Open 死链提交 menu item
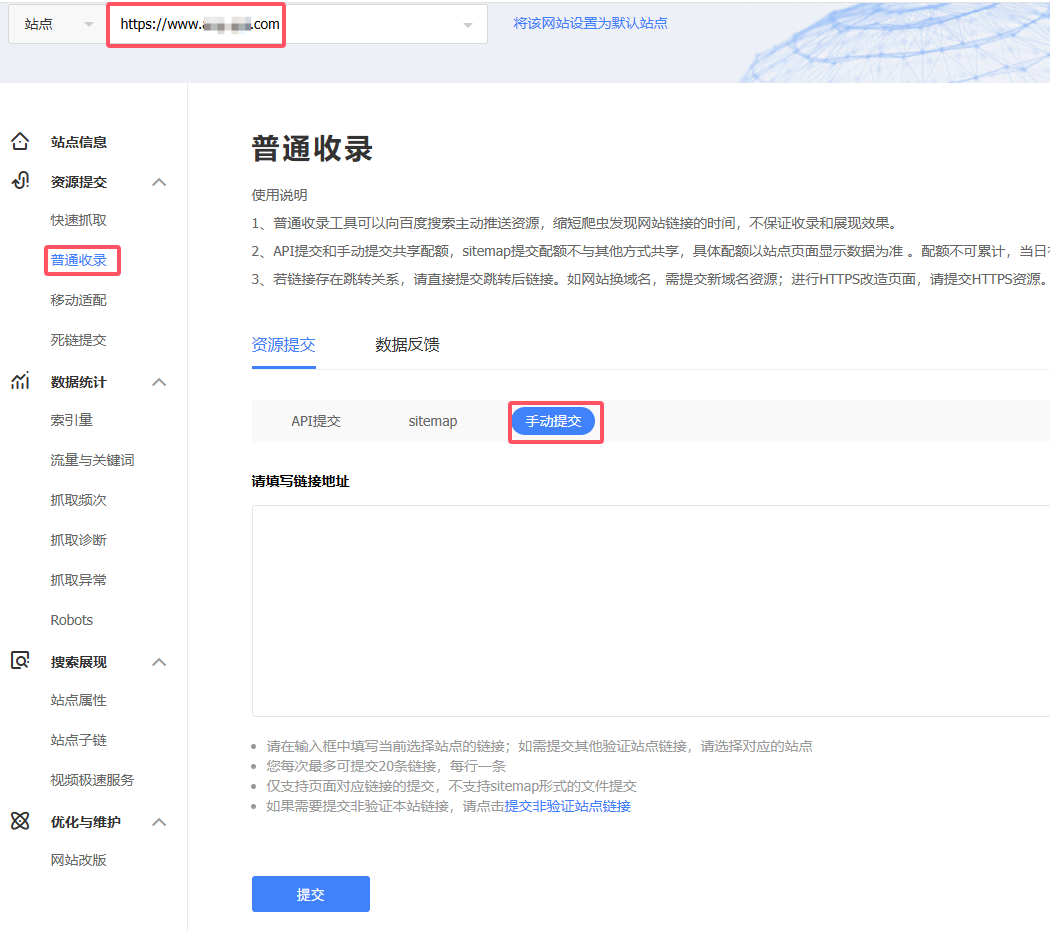This screenshot has height=932, width=1050. (78, 340)
